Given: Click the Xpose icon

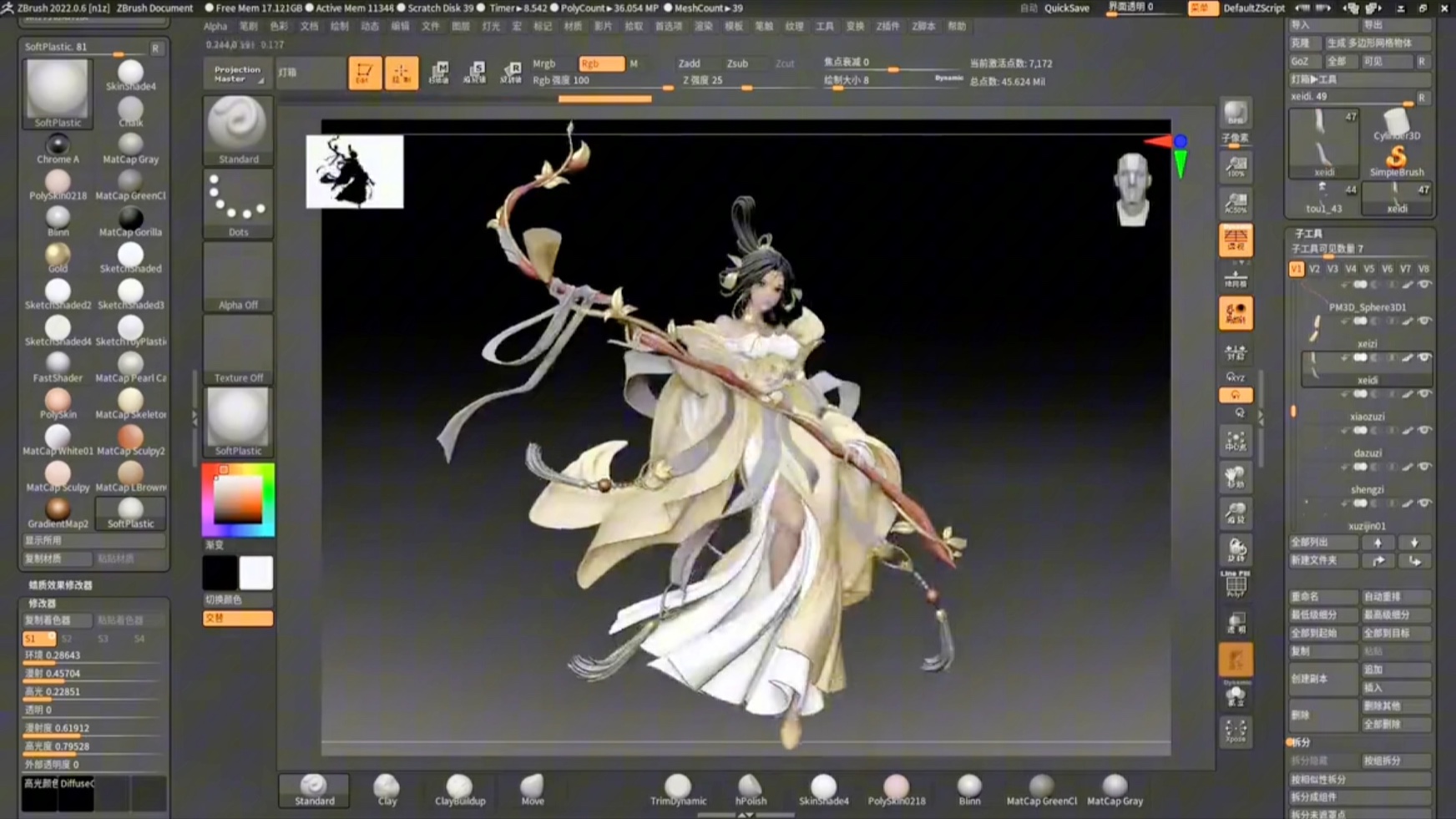Looking at the screenshot, I should 1236,731.
